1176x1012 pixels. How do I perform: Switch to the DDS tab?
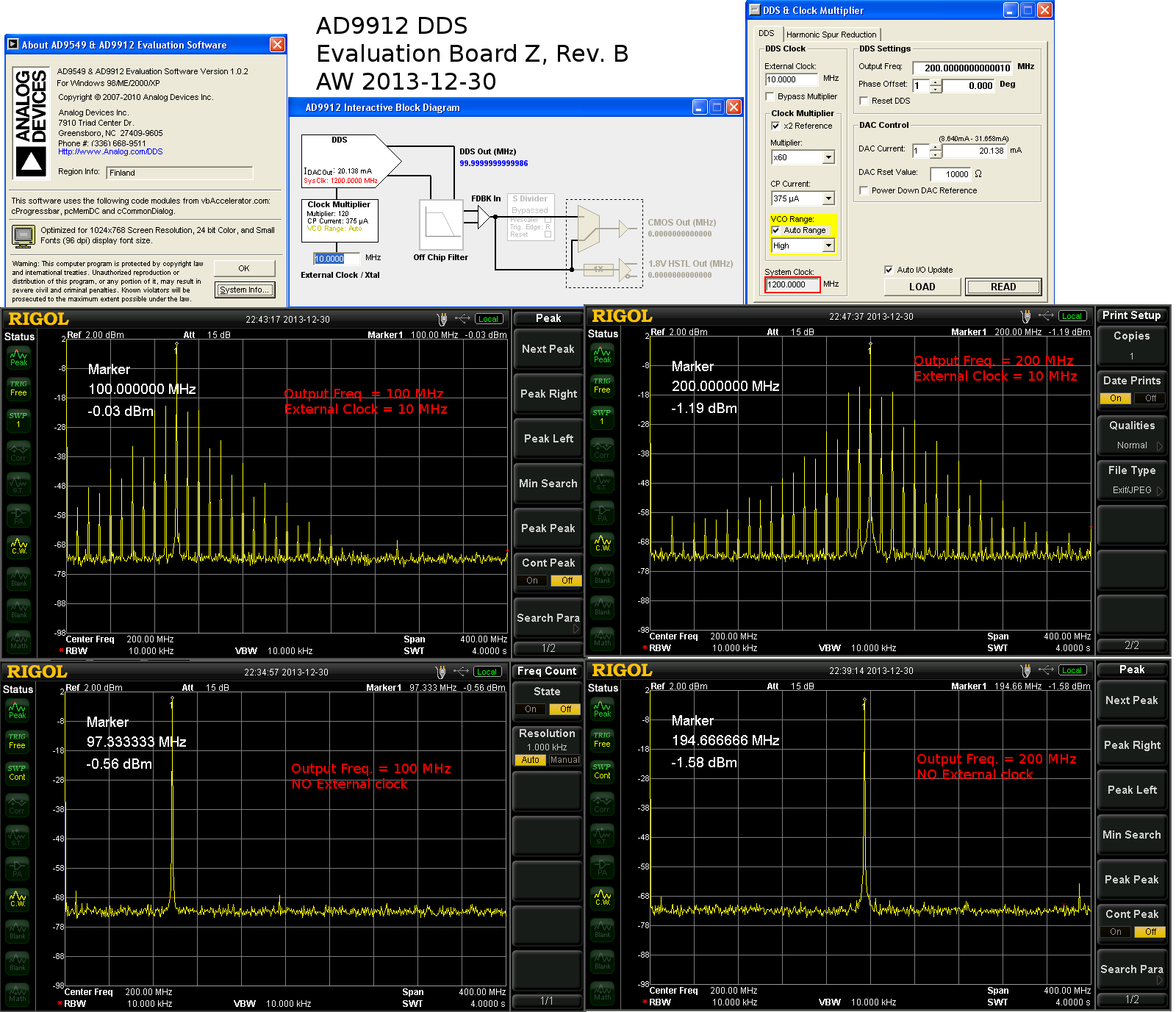pyautogui.click(x=767, y=33)
